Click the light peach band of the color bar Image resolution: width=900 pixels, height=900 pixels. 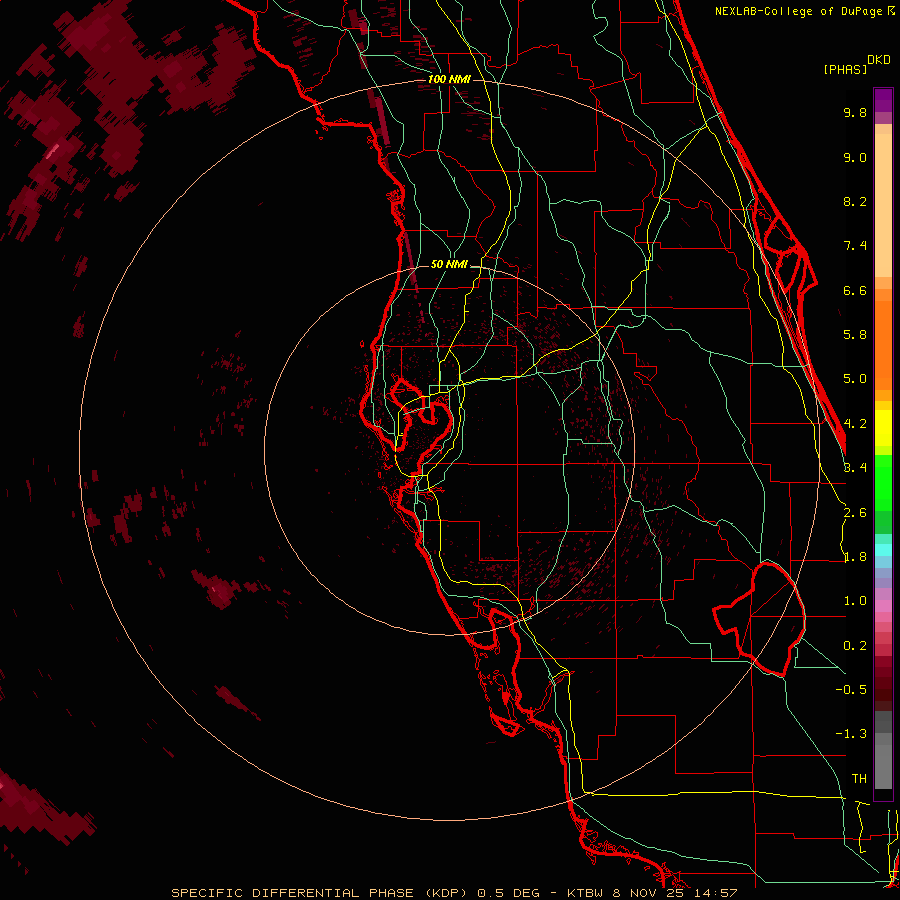[x=883, y=205]
